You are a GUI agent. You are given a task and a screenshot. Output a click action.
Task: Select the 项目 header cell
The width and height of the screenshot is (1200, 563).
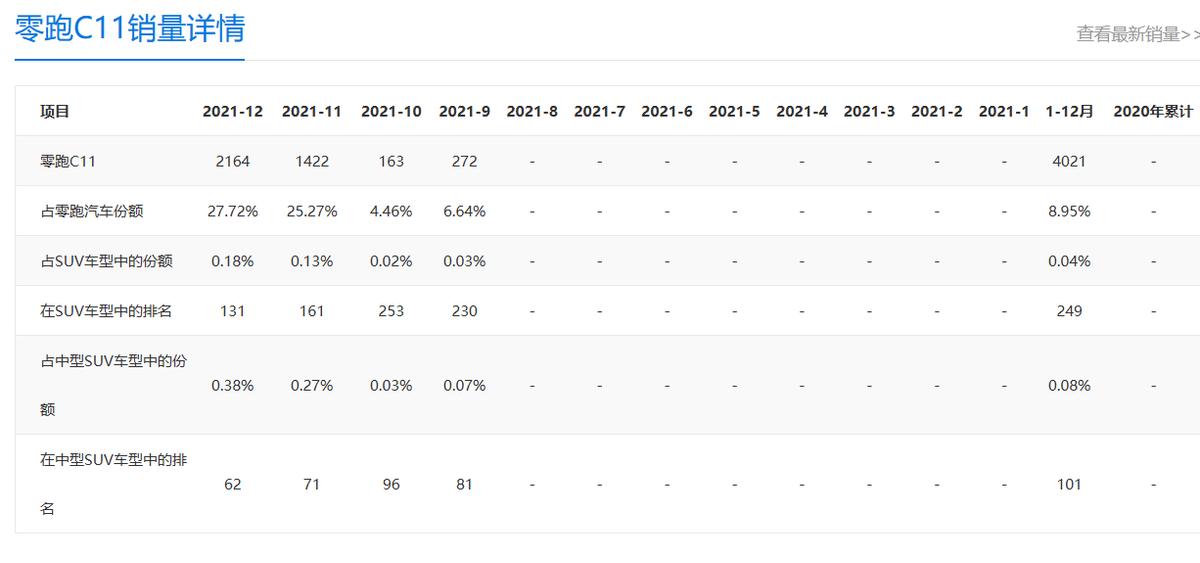point(55,111)
